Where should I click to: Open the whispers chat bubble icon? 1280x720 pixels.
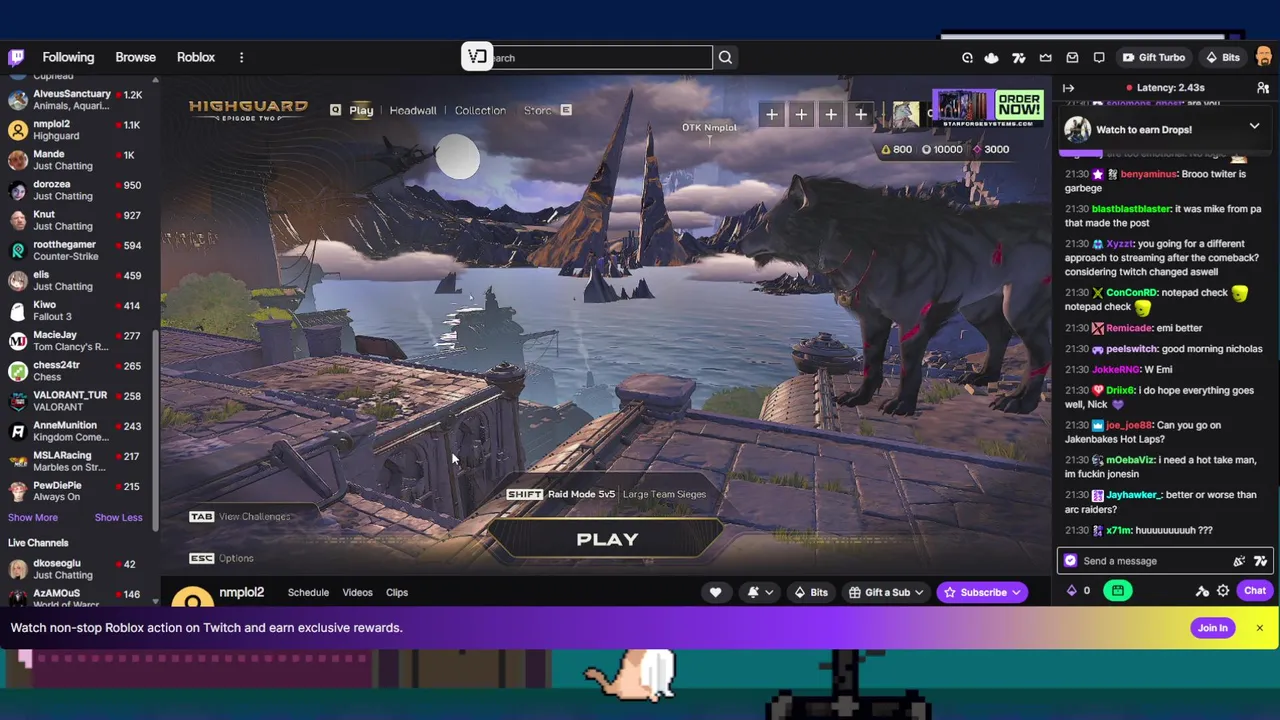pyautogui.click(x=1099, y=58)
